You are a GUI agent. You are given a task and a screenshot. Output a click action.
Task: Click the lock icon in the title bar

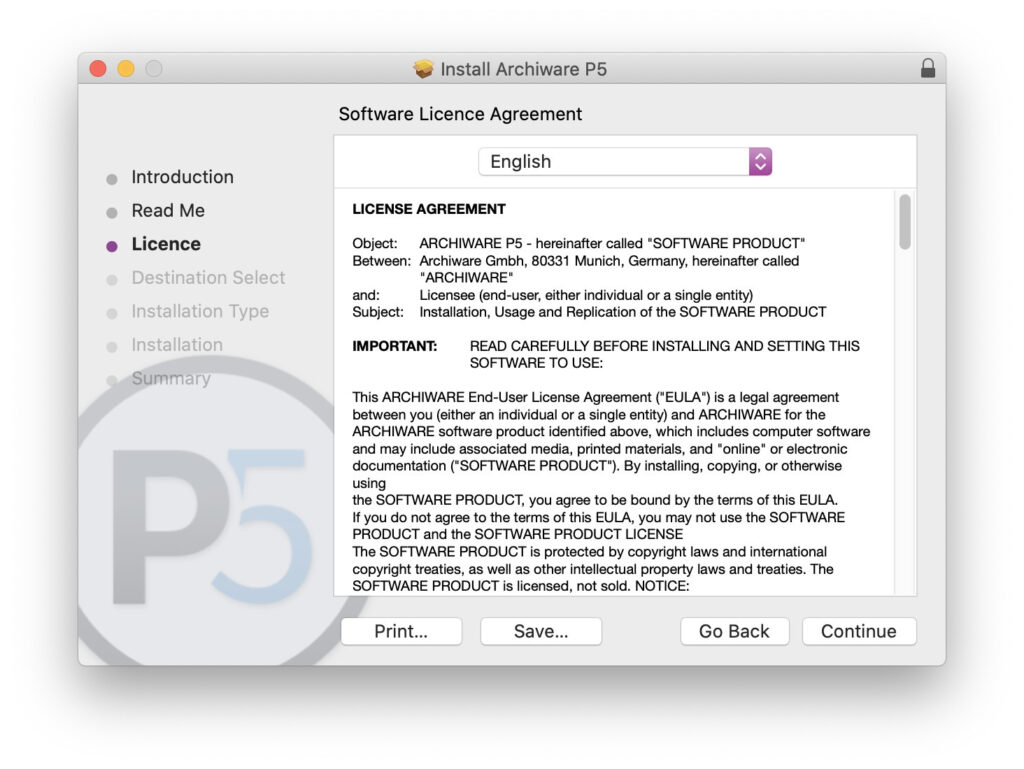[x=927, y=69]
